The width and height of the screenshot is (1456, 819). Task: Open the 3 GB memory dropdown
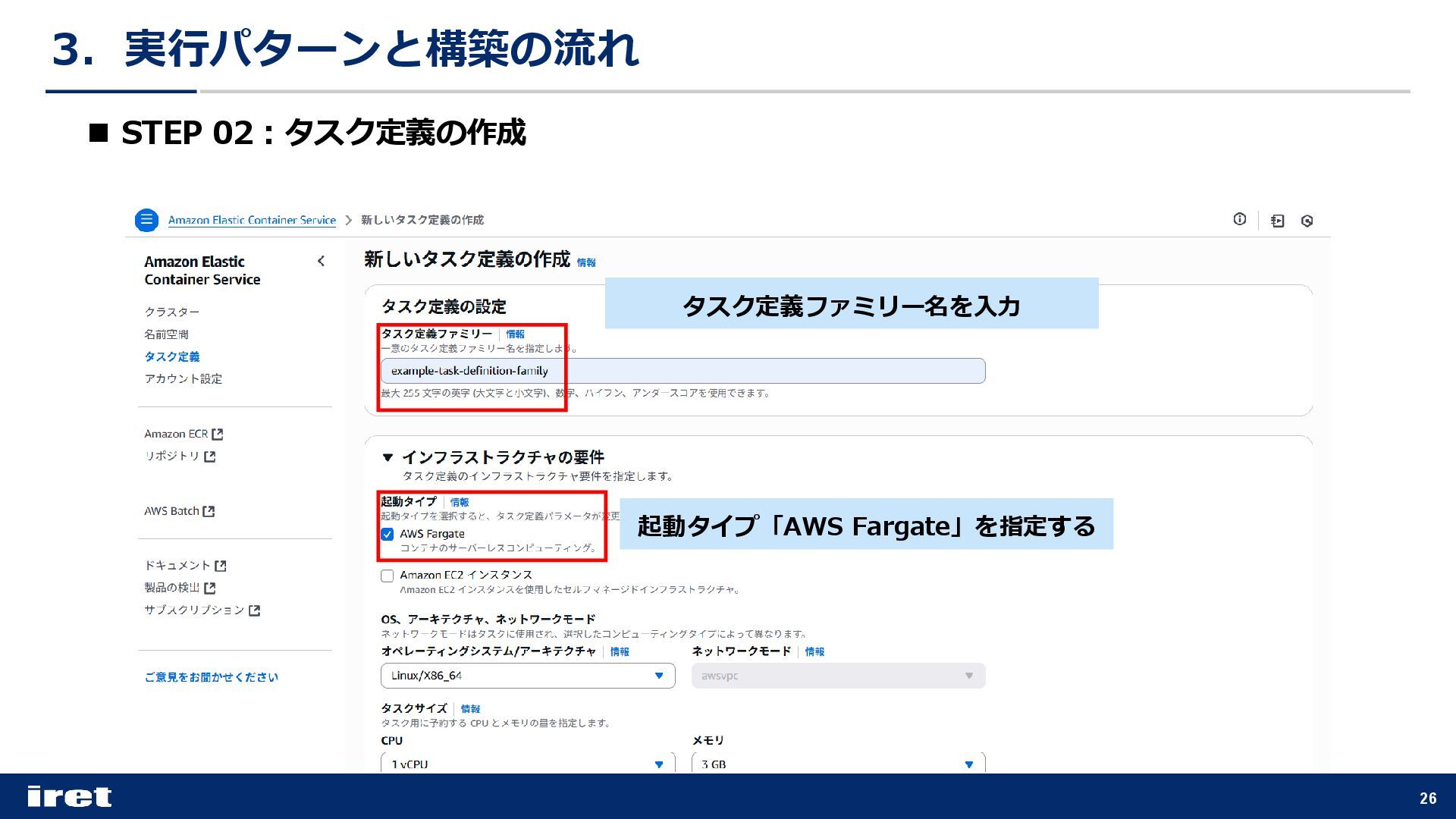coord(838,763)
